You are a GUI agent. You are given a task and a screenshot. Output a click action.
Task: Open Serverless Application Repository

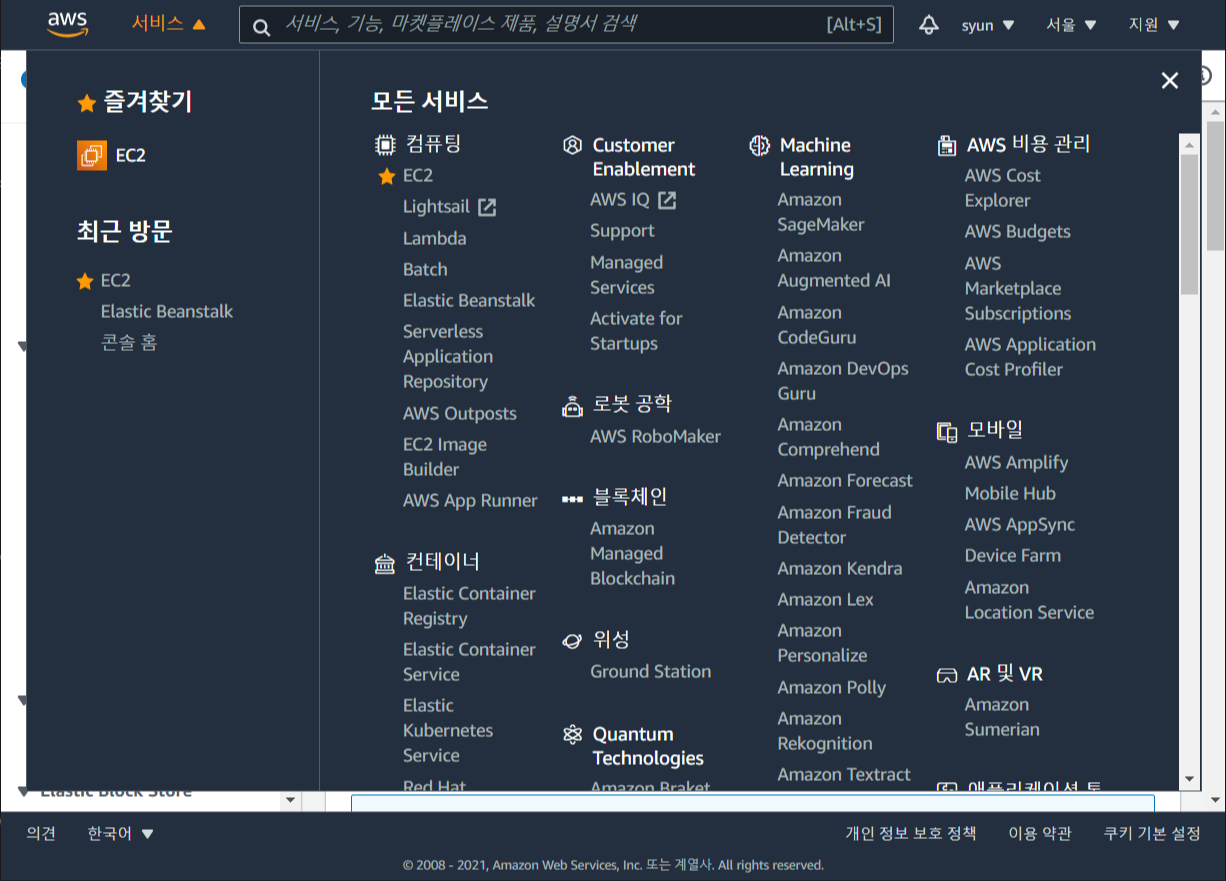pyautogui.click(x=448, y=356)
